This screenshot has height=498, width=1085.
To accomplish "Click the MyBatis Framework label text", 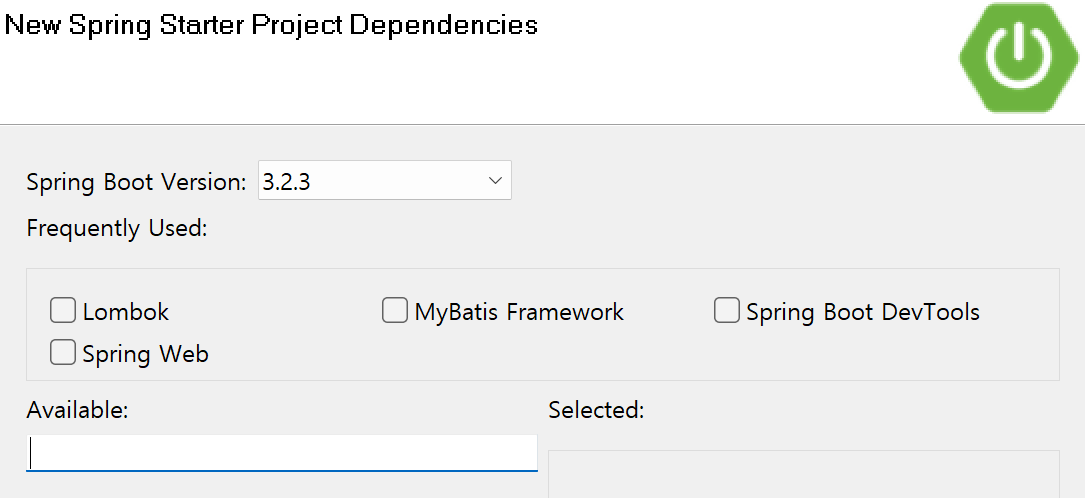I will pyautogui.click(x=519, y=312).
